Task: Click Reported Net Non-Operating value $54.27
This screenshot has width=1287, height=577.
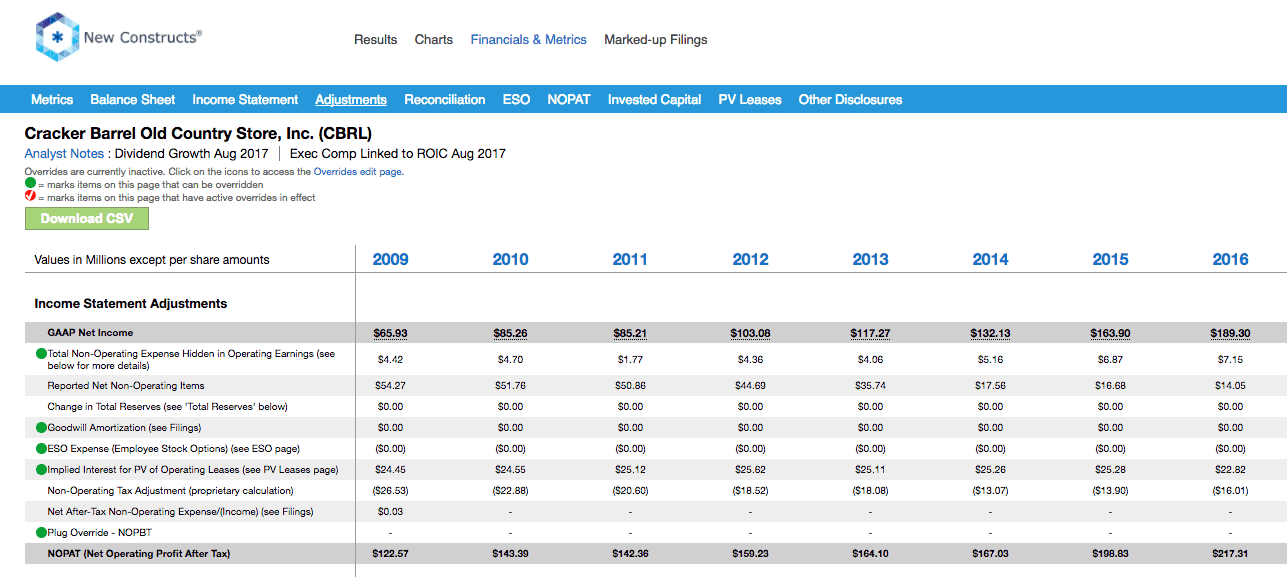Action: tap(391, 386)
